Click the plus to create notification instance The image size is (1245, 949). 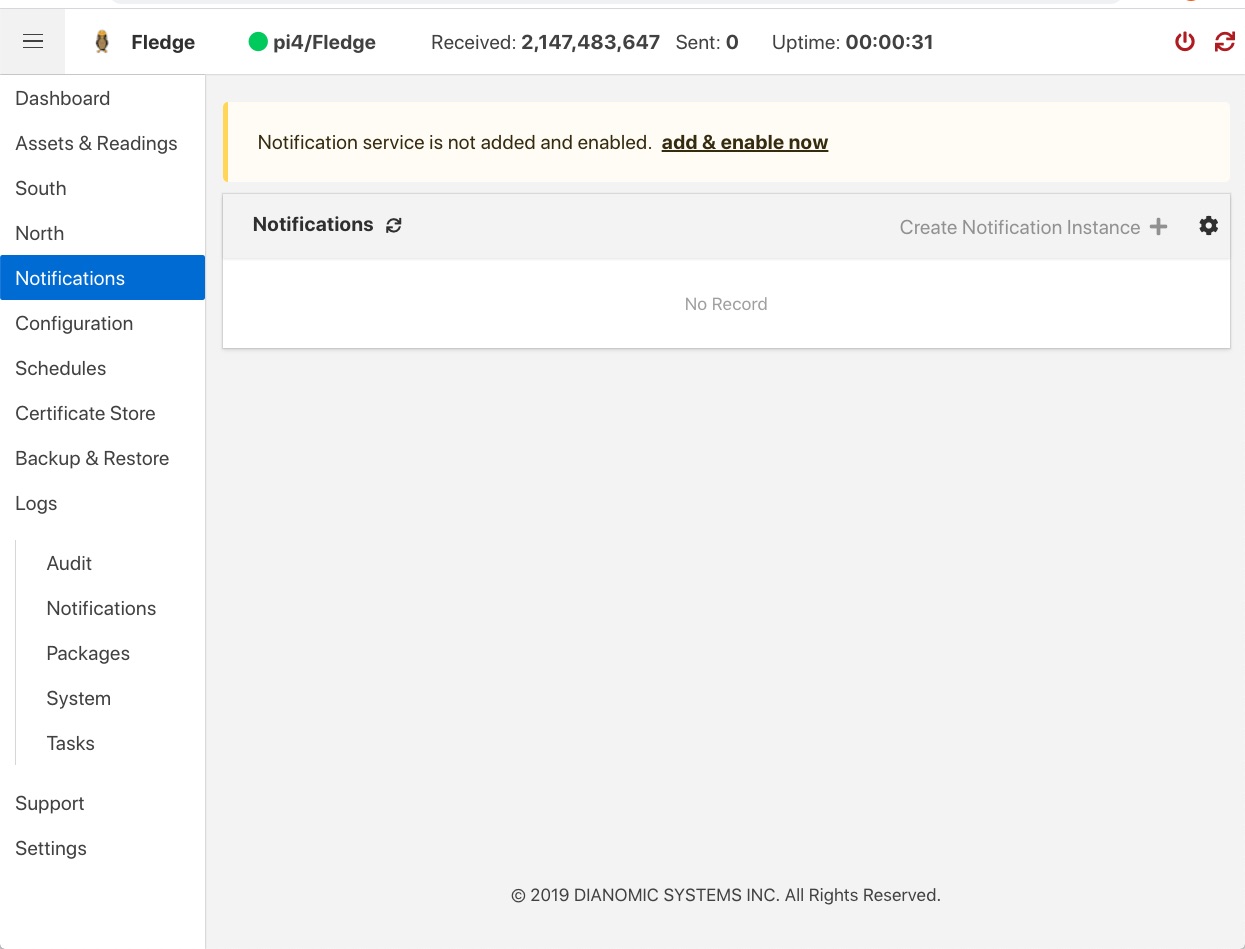coord(1158,226)
